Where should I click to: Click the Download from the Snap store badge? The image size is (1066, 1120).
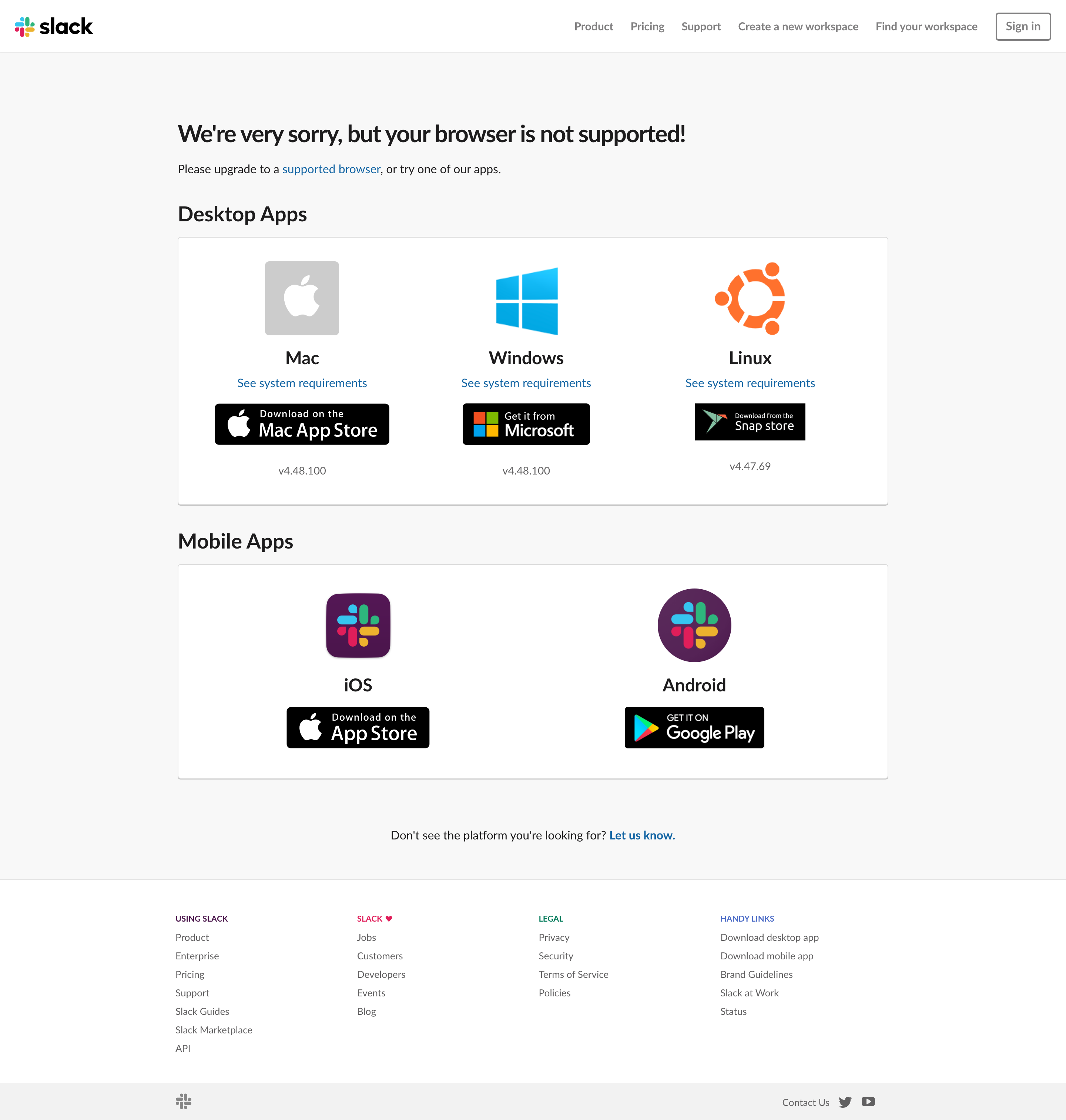pyautogui.click(x=750, y=422)
